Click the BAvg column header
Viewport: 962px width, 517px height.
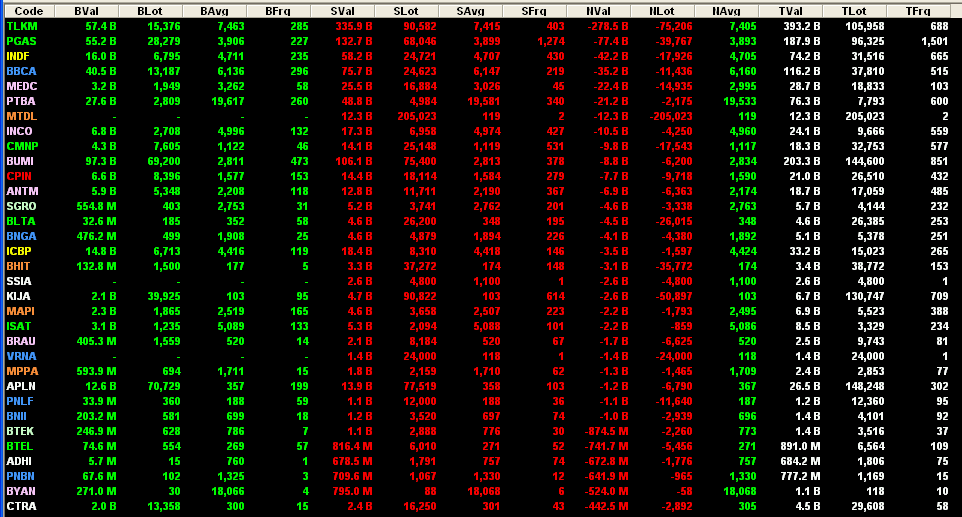pyautogui.click(x=214, y=11)
